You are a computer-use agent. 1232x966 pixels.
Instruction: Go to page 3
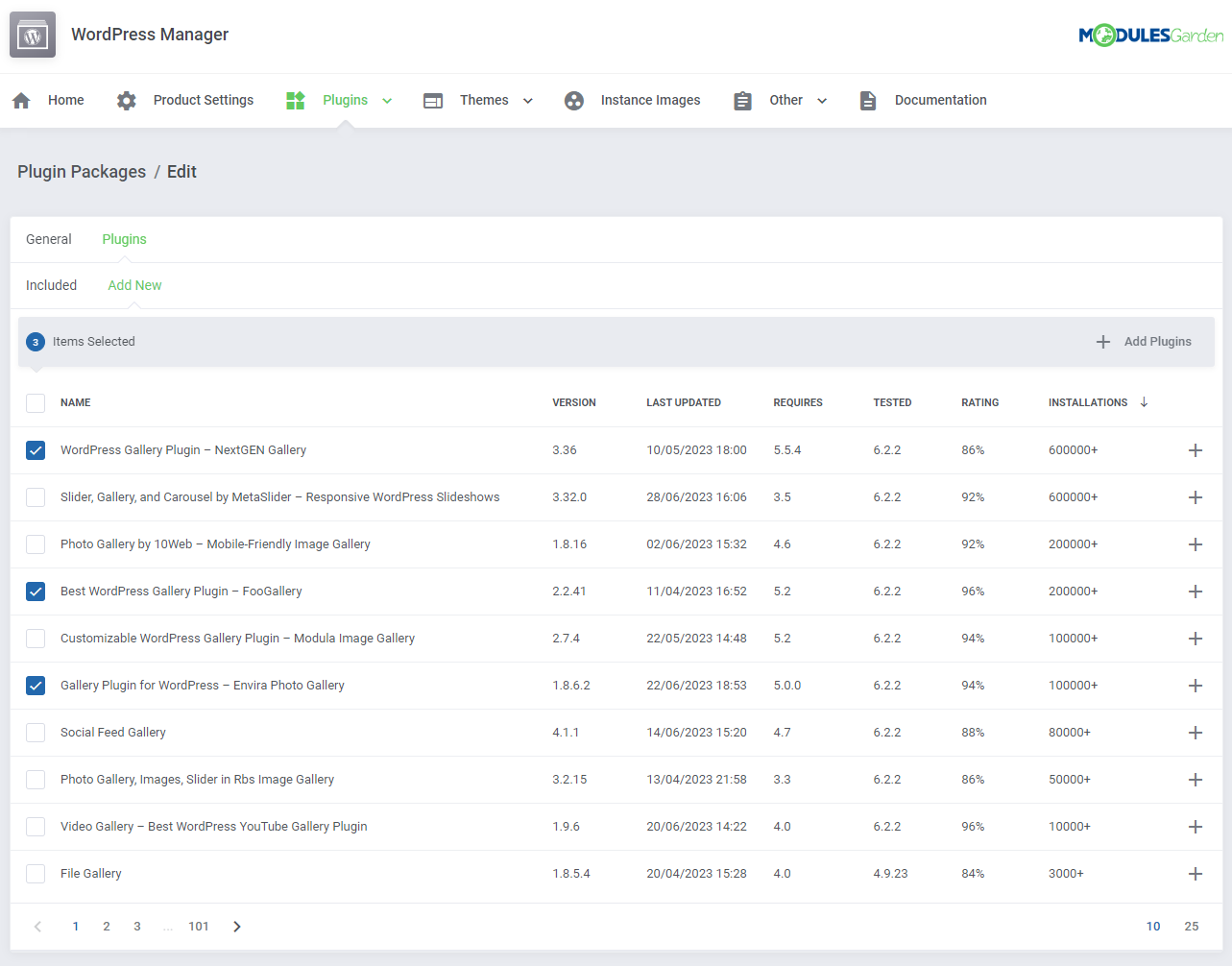click(137, 927)
